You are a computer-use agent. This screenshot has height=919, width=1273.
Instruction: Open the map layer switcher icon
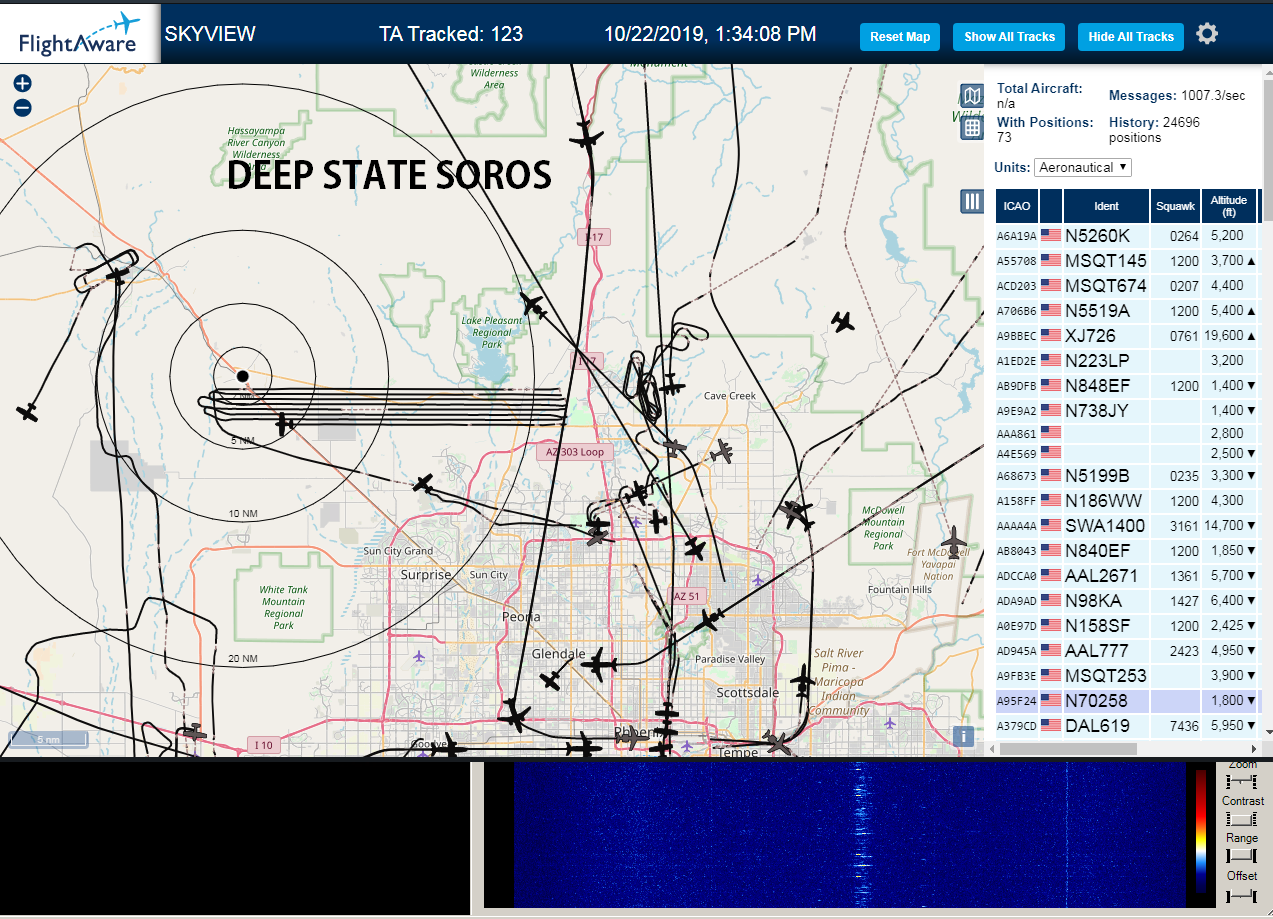(x=972, y=96)
